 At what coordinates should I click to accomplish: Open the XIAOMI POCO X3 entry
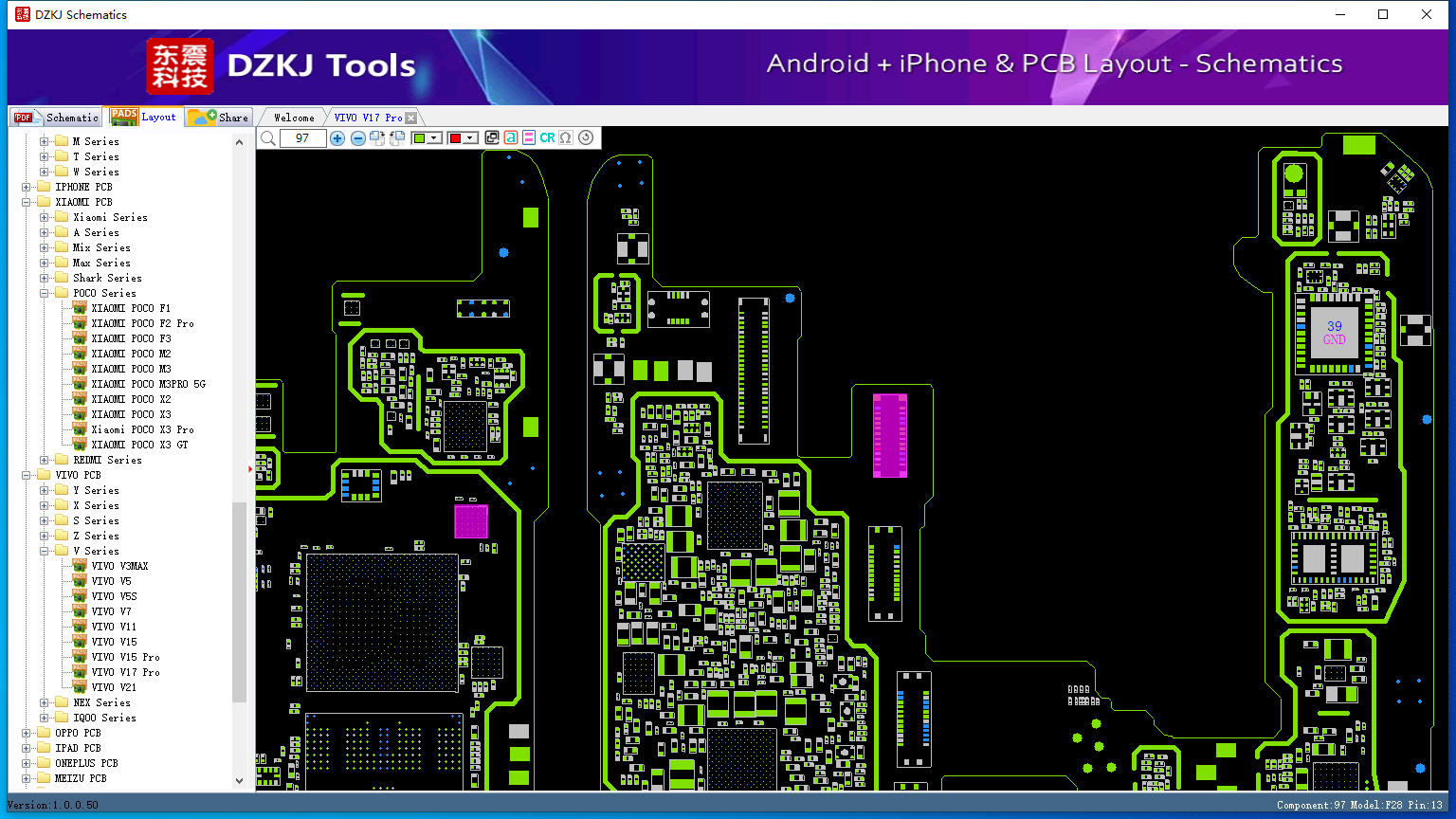coord(131,414)
